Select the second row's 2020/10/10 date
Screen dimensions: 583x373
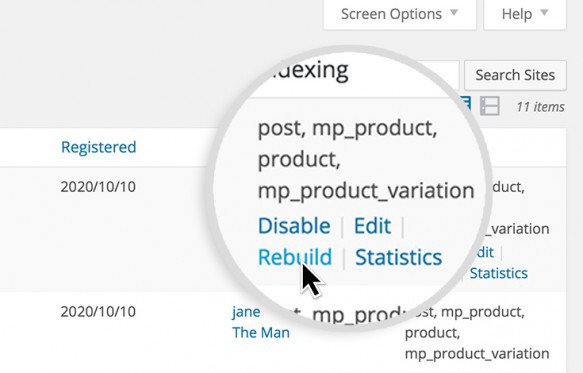(98, 312)
